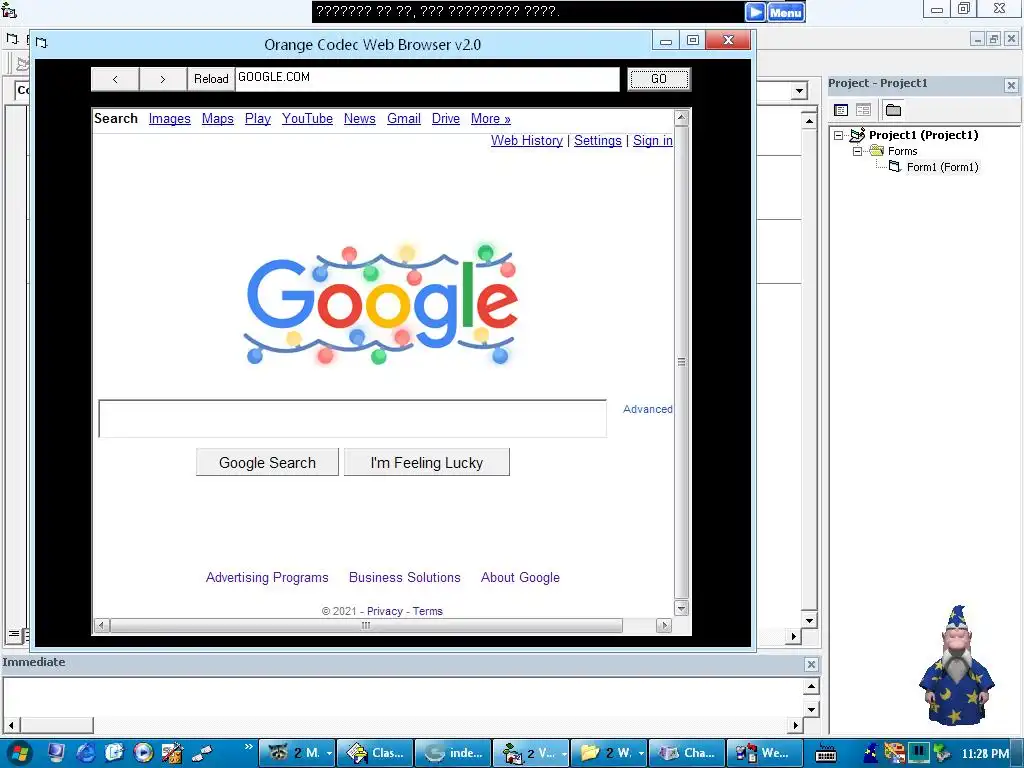The height and width of the screenshot is (768, 1024).
Task: Click the browser window's title bar form icon
Action: (42, 43)
